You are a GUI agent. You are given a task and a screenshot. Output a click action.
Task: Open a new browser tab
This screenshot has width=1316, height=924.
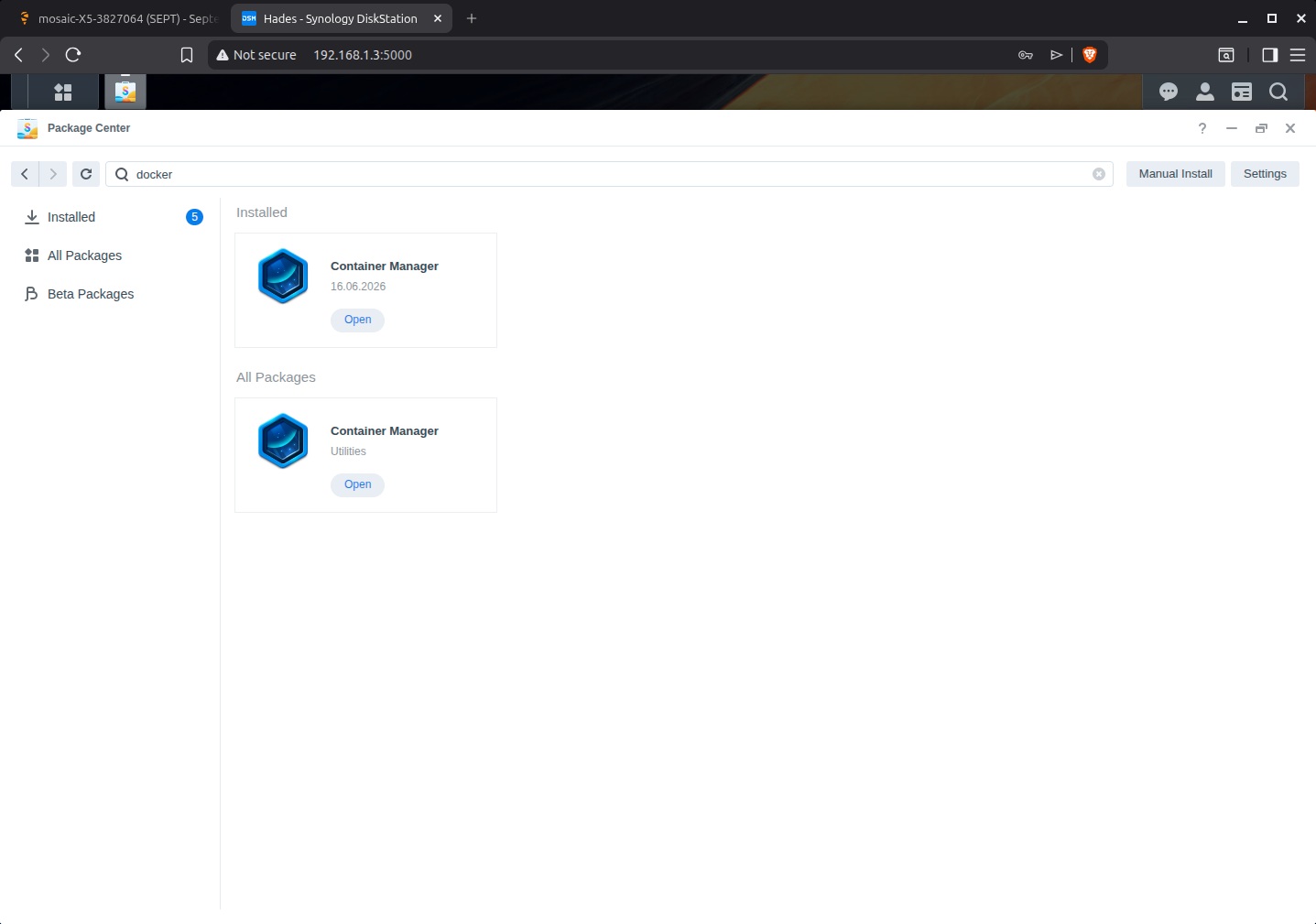[472, 18]
